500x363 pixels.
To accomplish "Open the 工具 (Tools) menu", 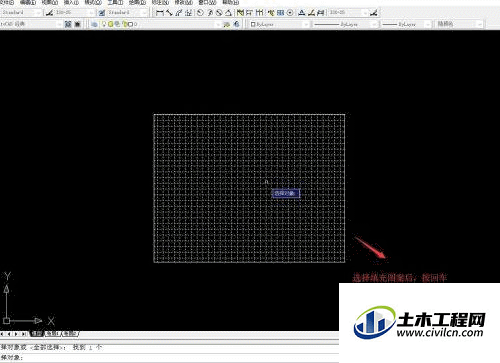I will (115, 2).
